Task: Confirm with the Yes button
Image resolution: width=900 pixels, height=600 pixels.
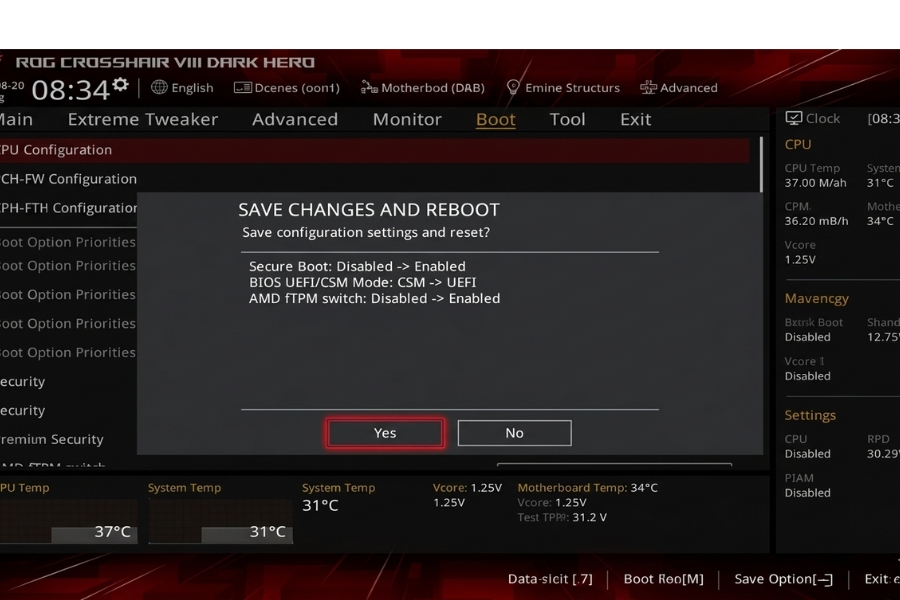Action: pos(385,433)
